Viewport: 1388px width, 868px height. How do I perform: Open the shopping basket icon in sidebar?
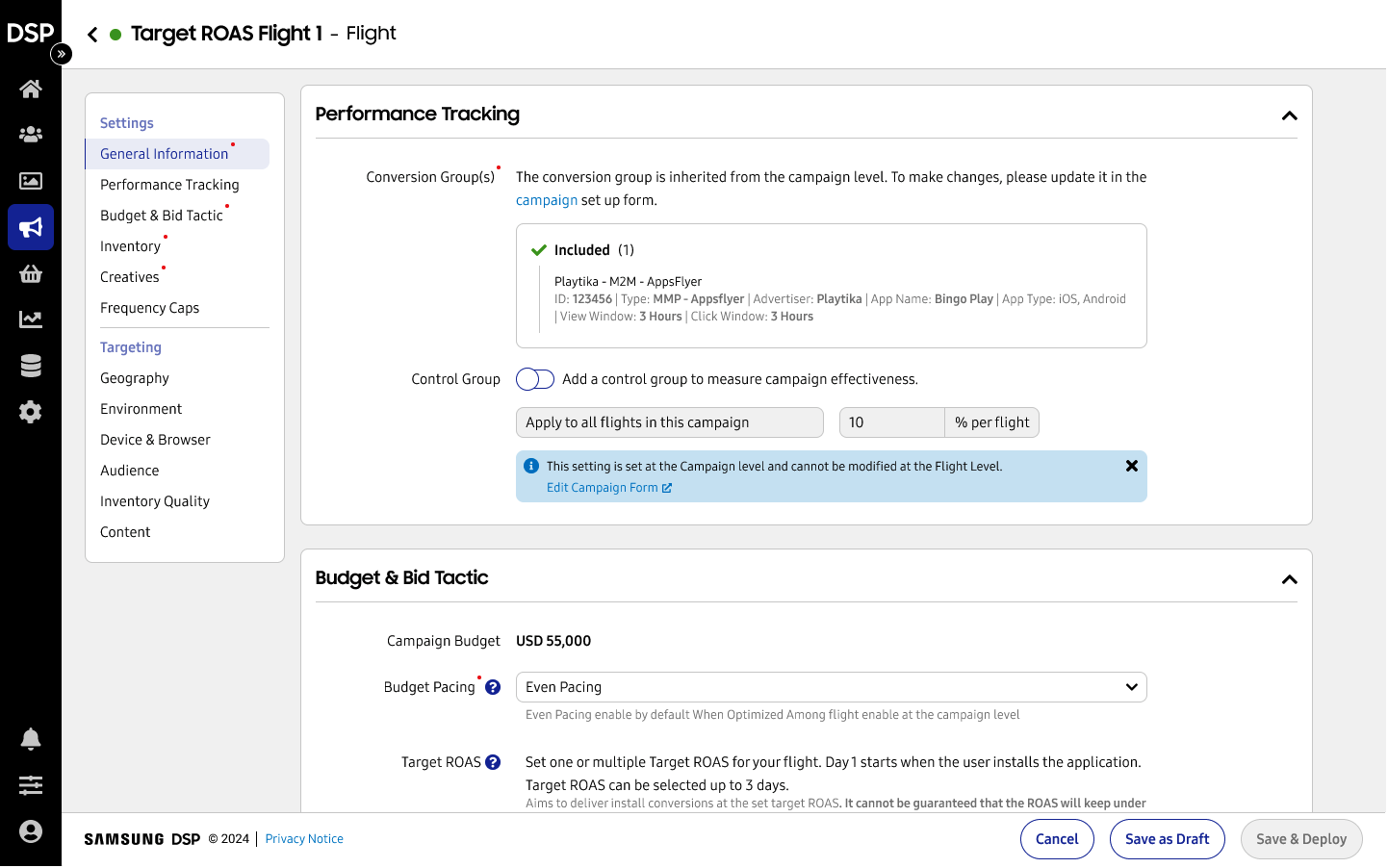(31, 274)
